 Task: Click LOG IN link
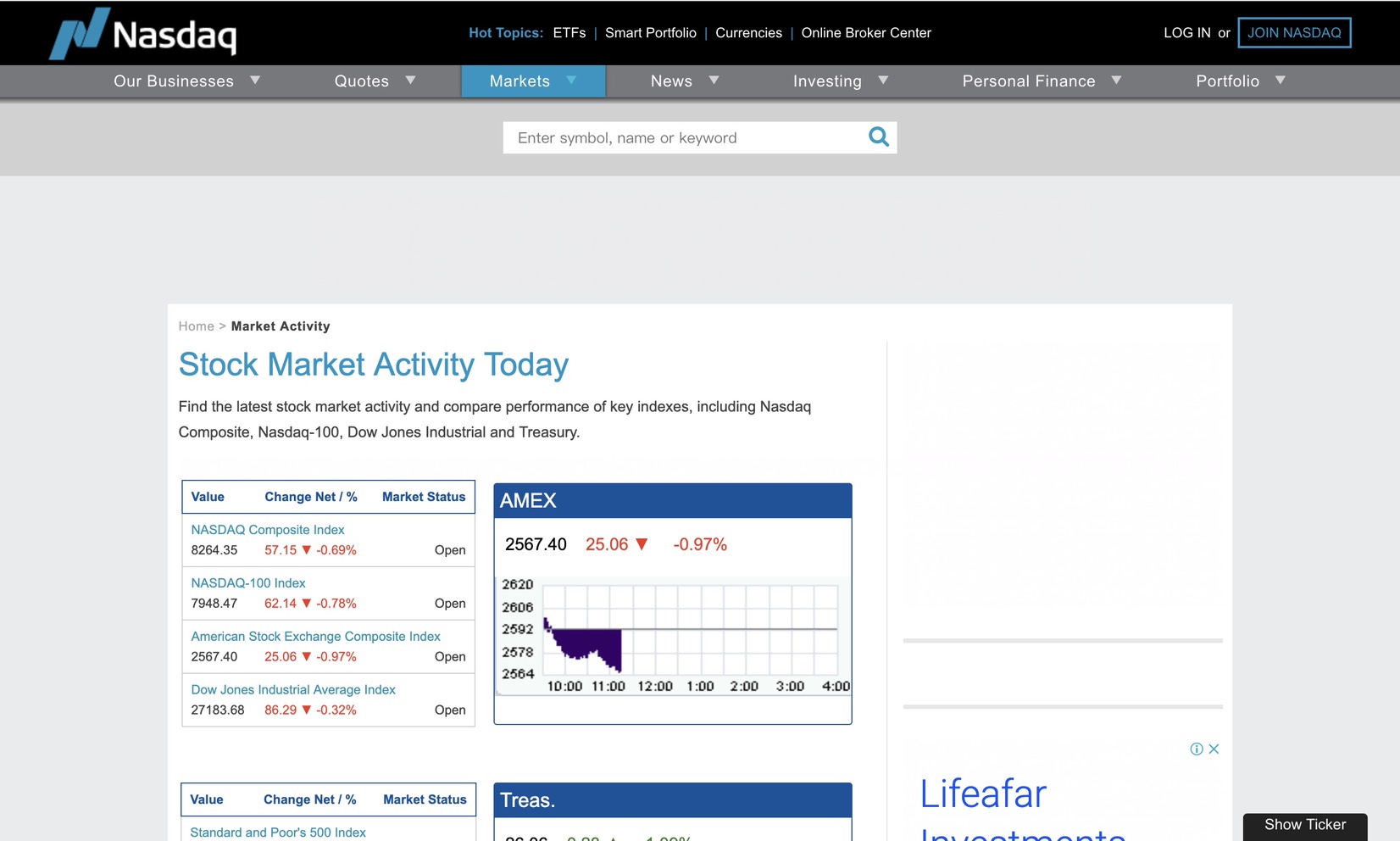pyautogui.click(x=1187, y=33)
